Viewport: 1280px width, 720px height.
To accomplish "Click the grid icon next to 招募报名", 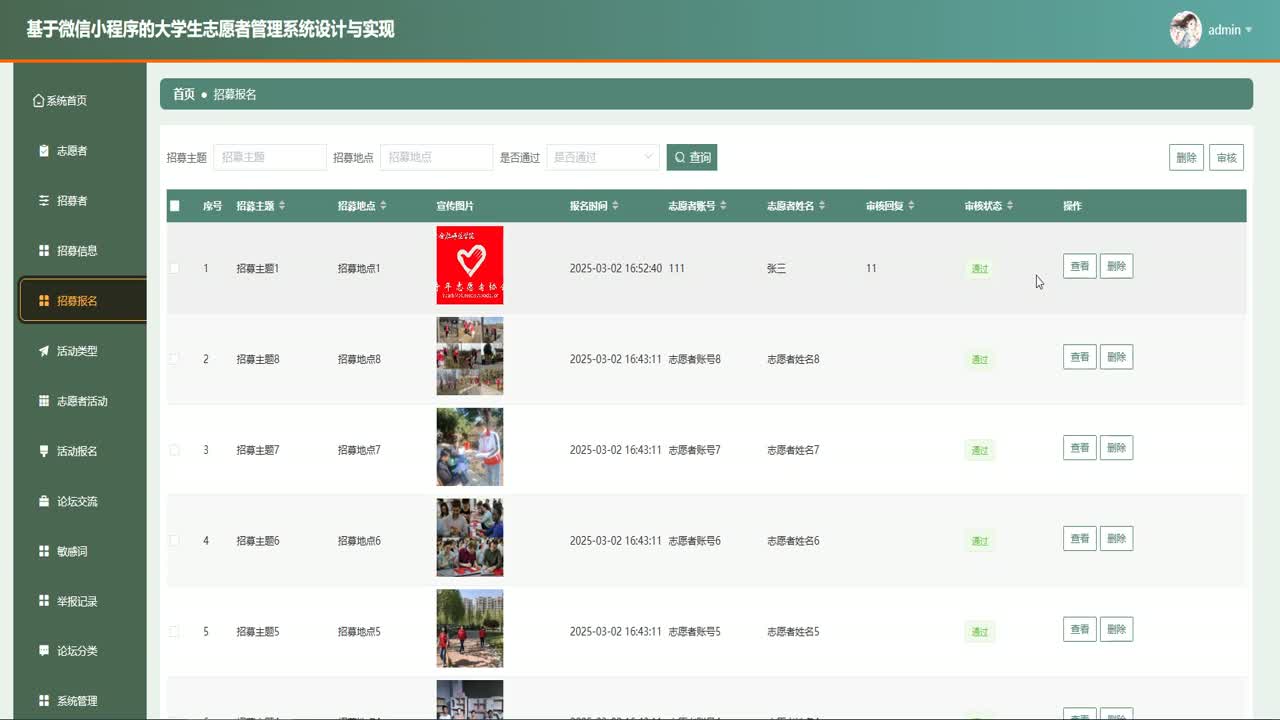I will coord(44,301).
